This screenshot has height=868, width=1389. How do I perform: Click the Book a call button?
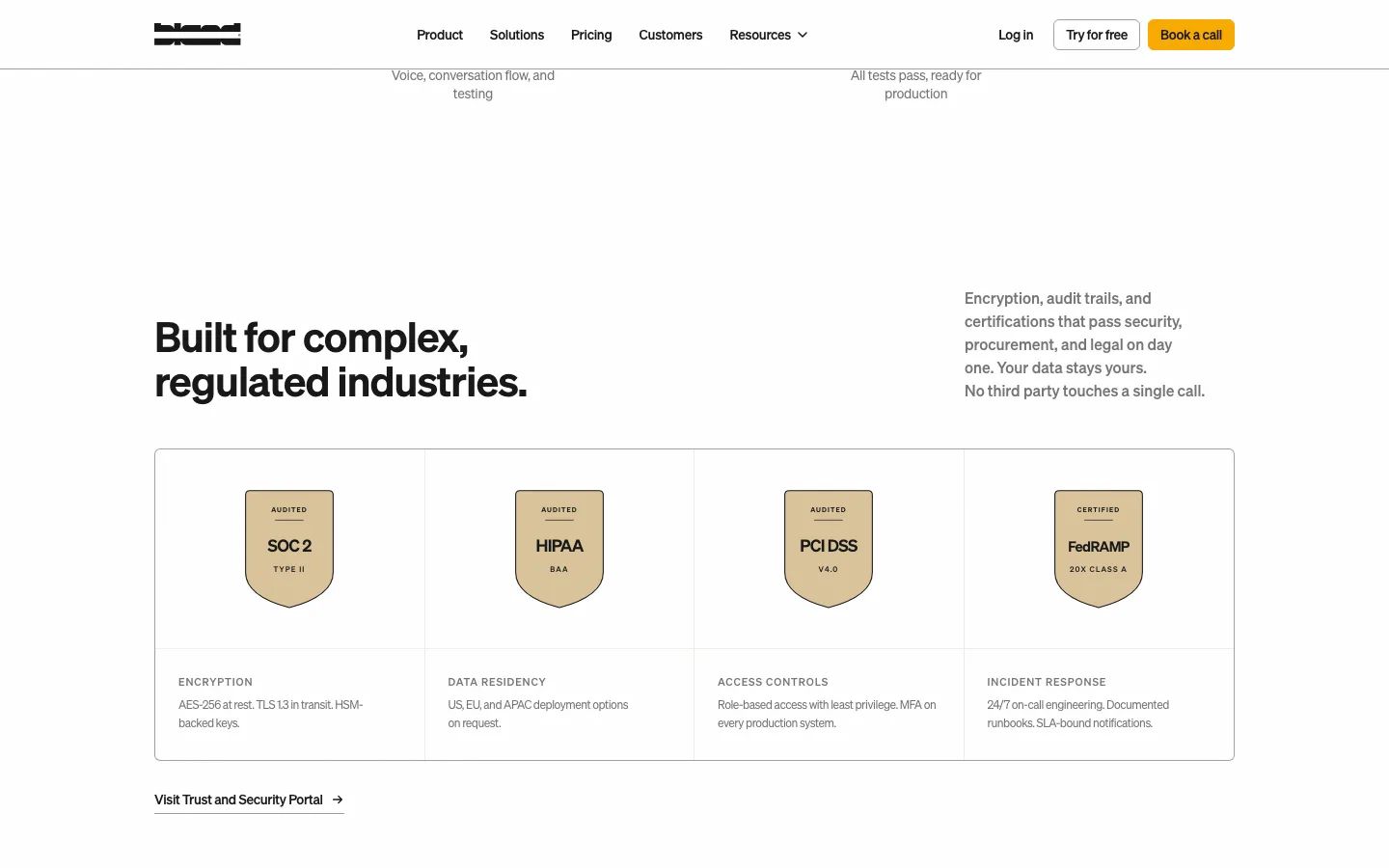pyautogui.click(x=1191, y=35)
